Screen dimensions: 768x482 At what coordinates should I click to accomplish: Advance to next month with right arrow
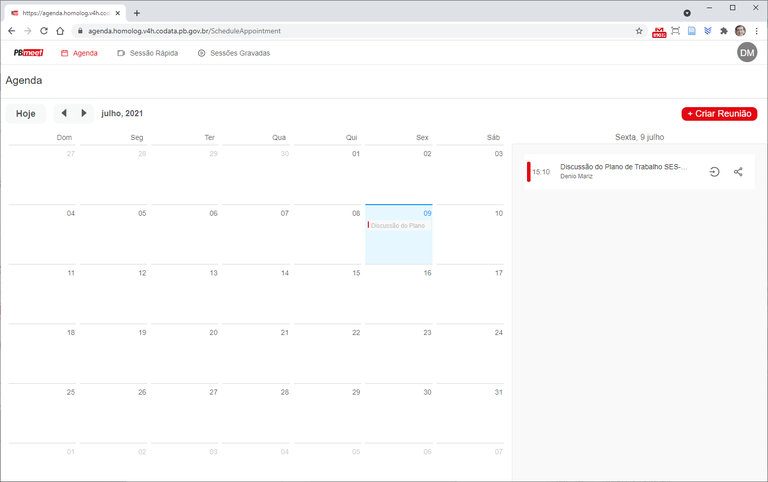coord(84,113)
